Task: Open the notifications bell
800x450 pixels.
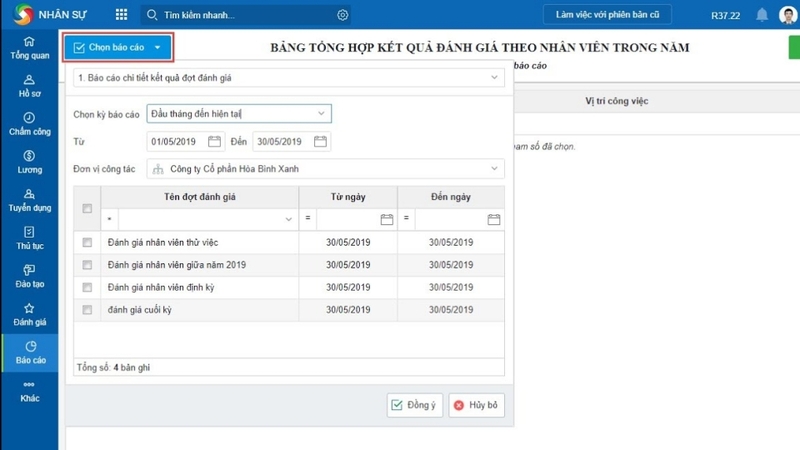Action: (762, 15)
